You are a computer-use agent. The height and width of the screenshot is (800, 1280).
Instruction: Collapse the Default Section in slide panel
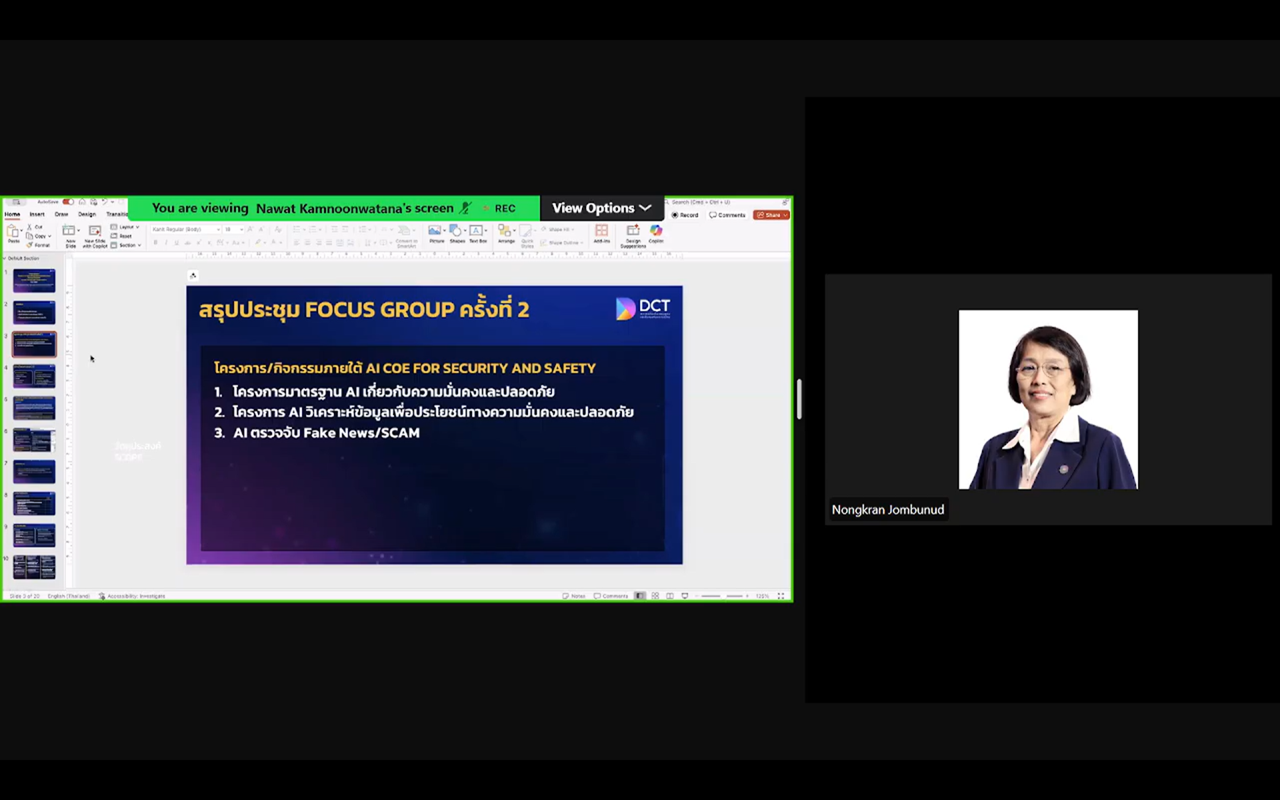click(x=4, y=259)
